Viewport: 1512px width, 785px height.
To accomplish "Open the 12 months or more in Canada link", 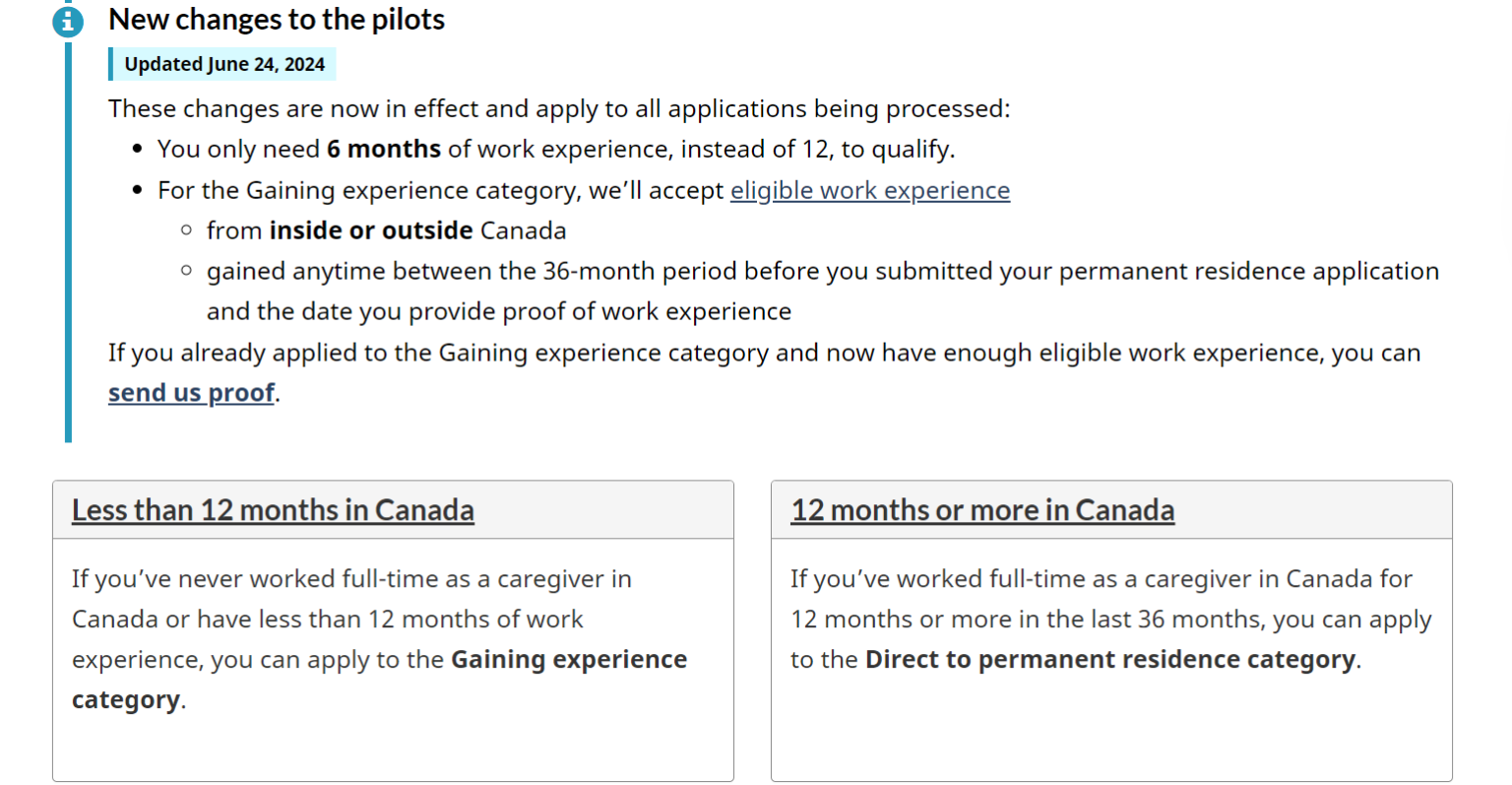I will pos(981,510).
